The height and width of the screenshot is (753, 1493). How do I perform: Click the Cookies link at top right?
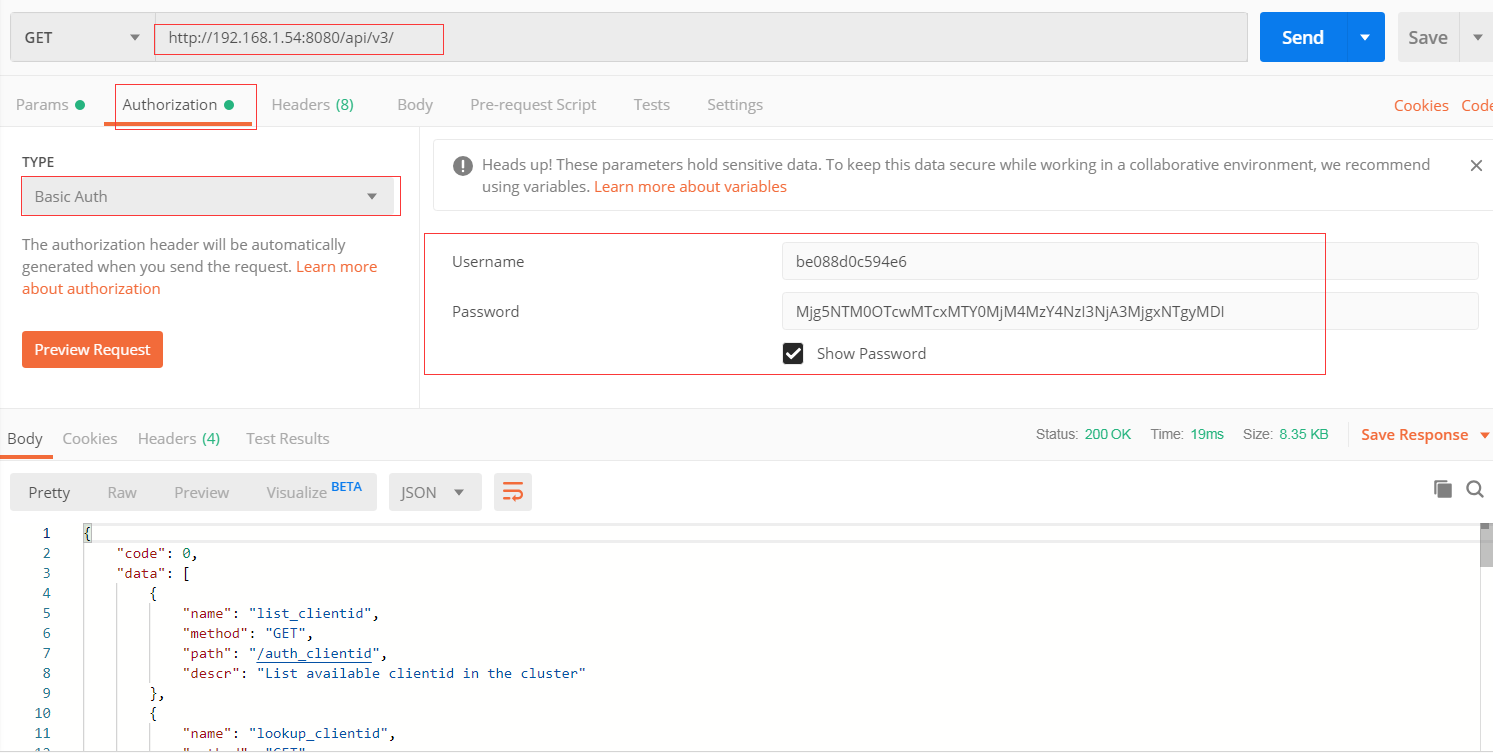pos(1421,106)
